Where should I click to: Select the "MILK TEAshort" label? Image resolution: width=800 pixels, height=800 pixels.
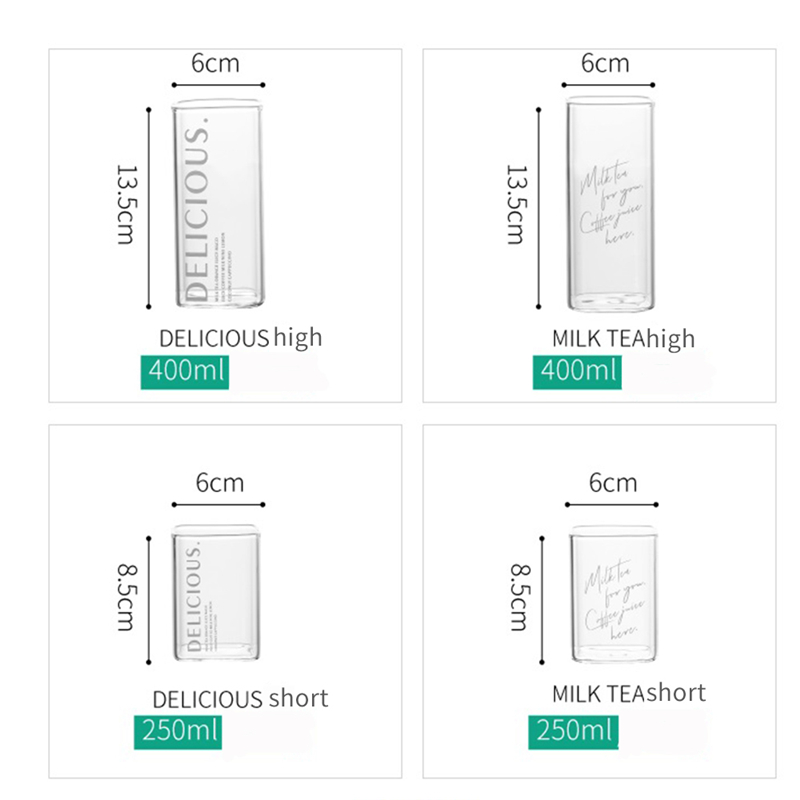point(629,693)
